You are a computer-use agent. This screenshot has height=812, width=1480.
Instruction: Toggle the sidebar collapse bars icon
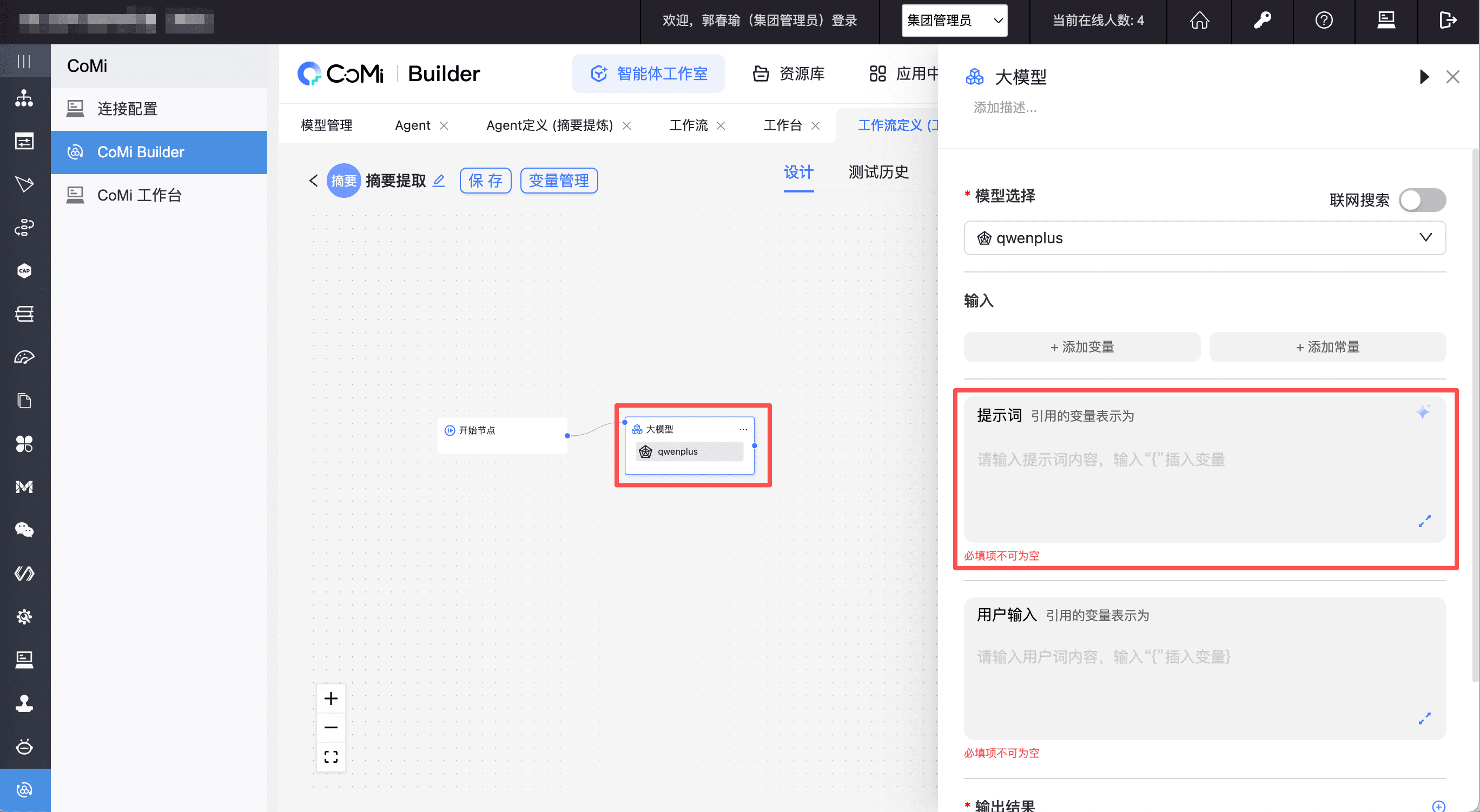(x=24, y=61)
